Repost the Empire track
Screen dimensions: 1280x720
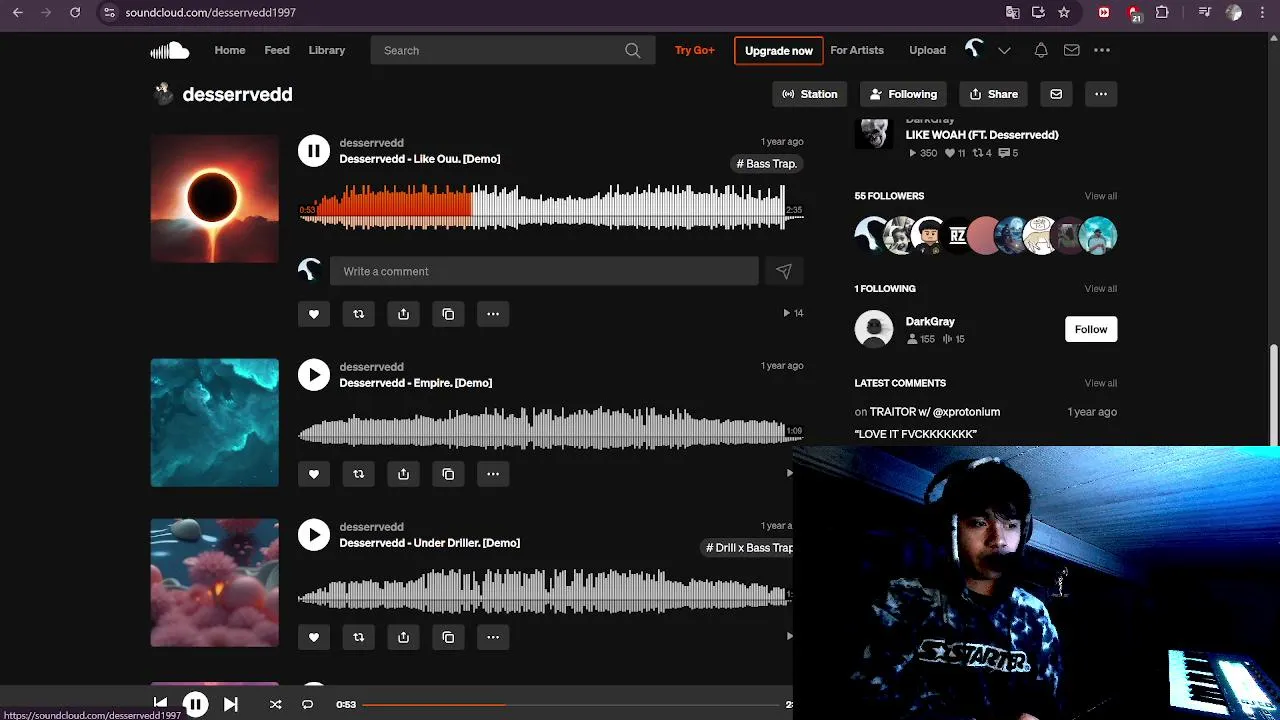pyautogui.click(x=359, y=474)
